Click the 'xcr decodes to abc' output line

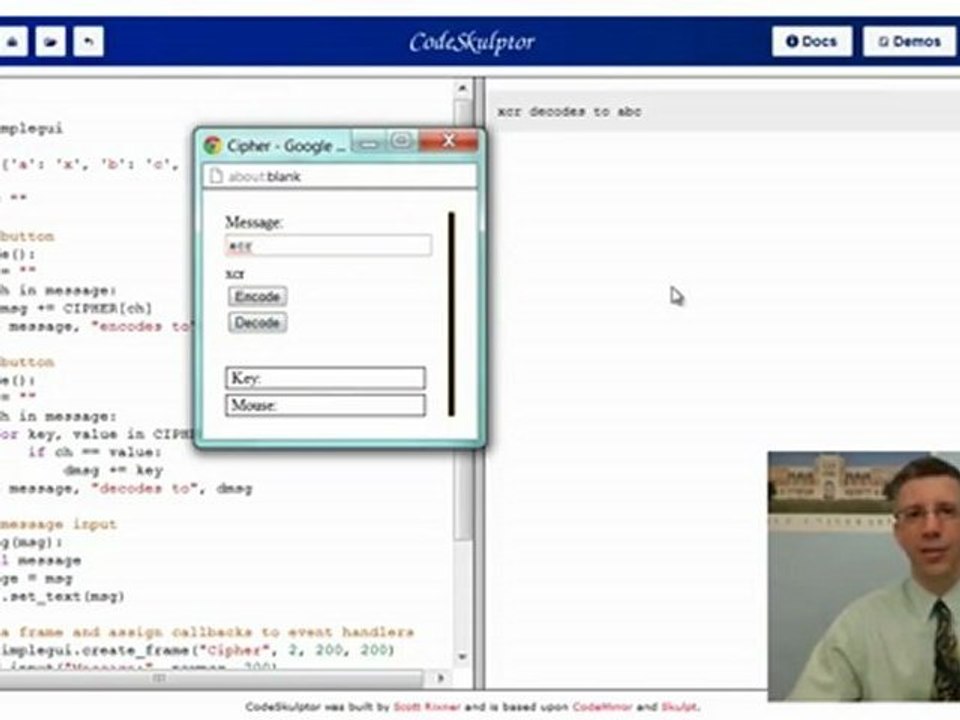pyautogui.click(x=569, y=111)
